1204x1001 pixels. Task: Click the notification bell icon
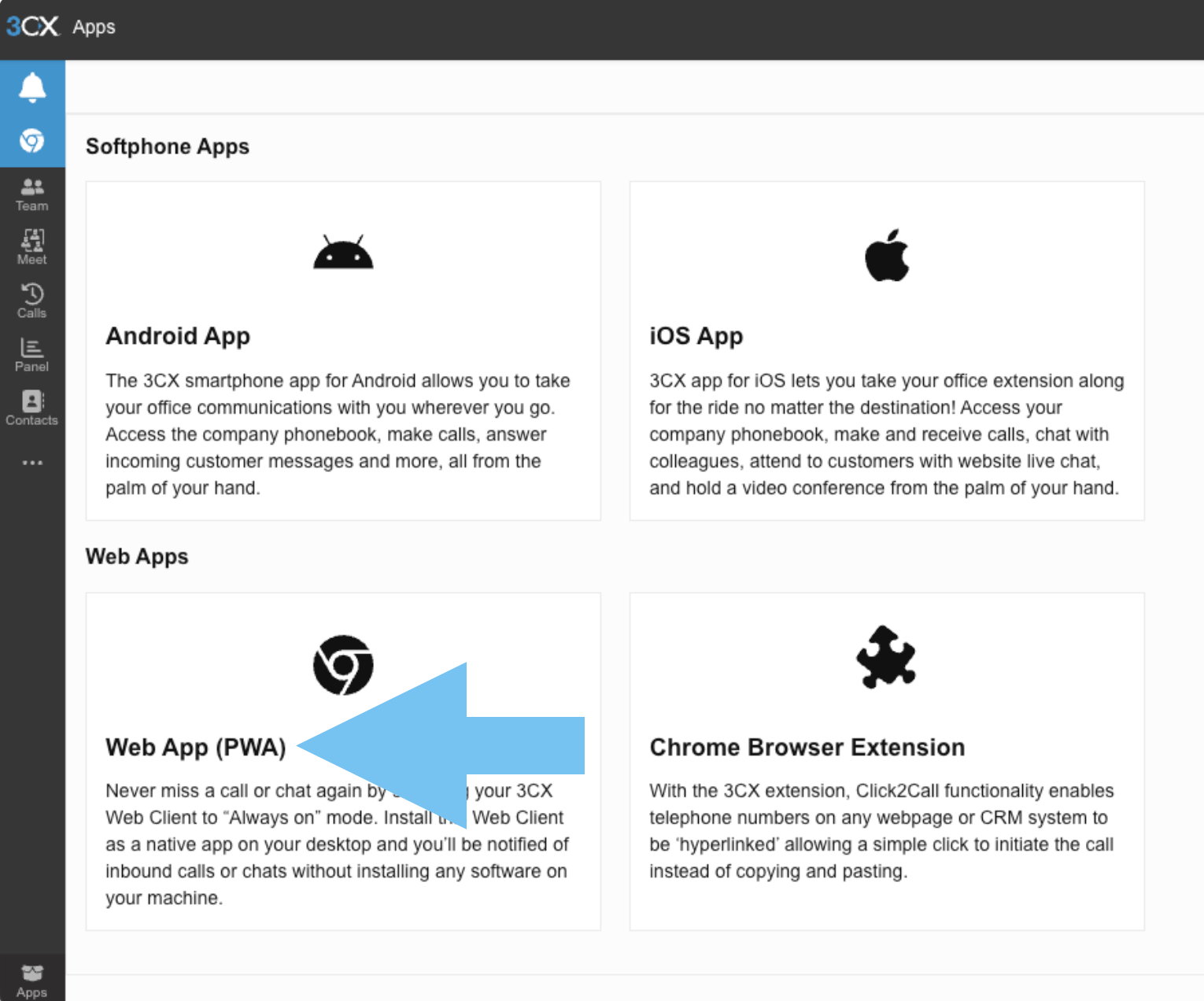pyautogui.click(x=32, y=87)
